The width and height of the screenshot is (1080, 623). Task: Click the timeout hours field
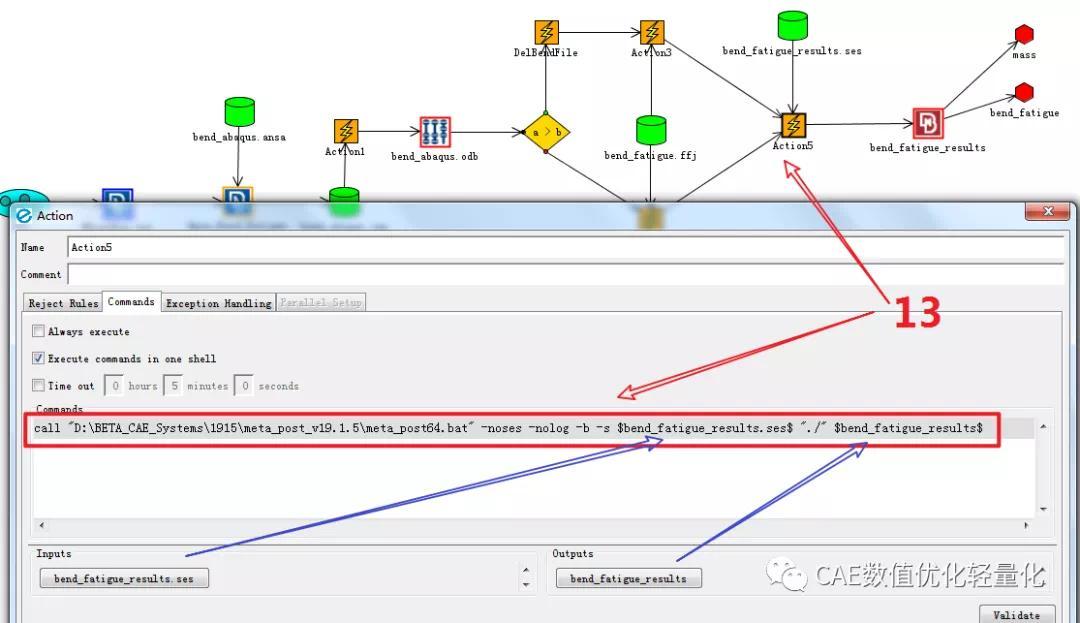pyautogui.click(x=114, y=386)
